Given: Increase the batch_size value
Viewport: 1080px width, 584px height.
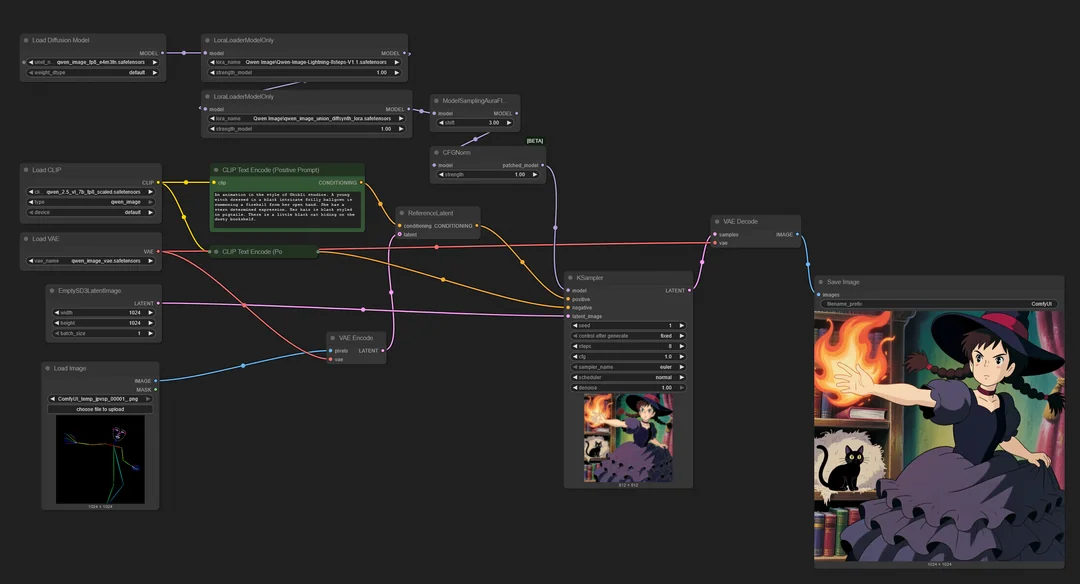Looking at the screenshot, I should [150, 333].
